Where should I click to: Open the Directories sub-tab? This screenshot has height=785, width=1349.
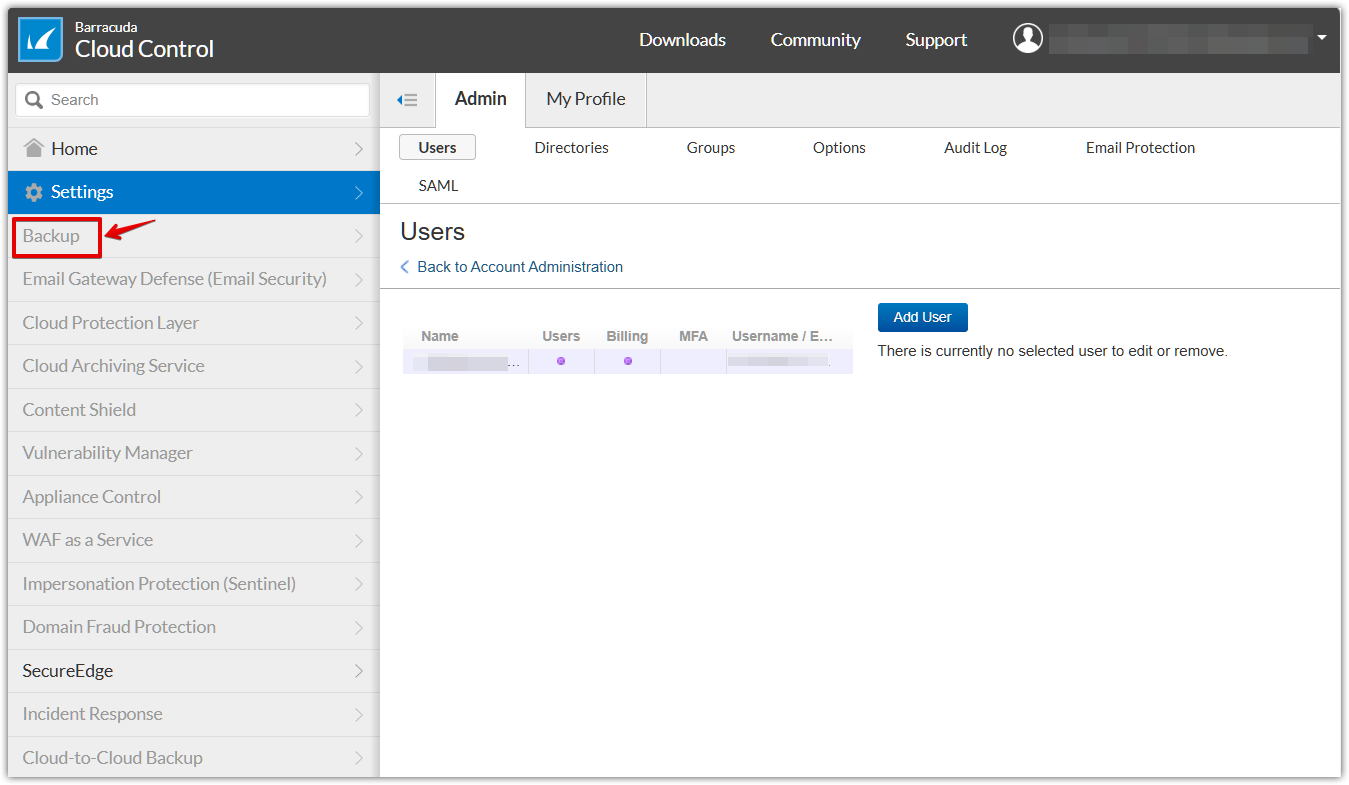[572, 147]
